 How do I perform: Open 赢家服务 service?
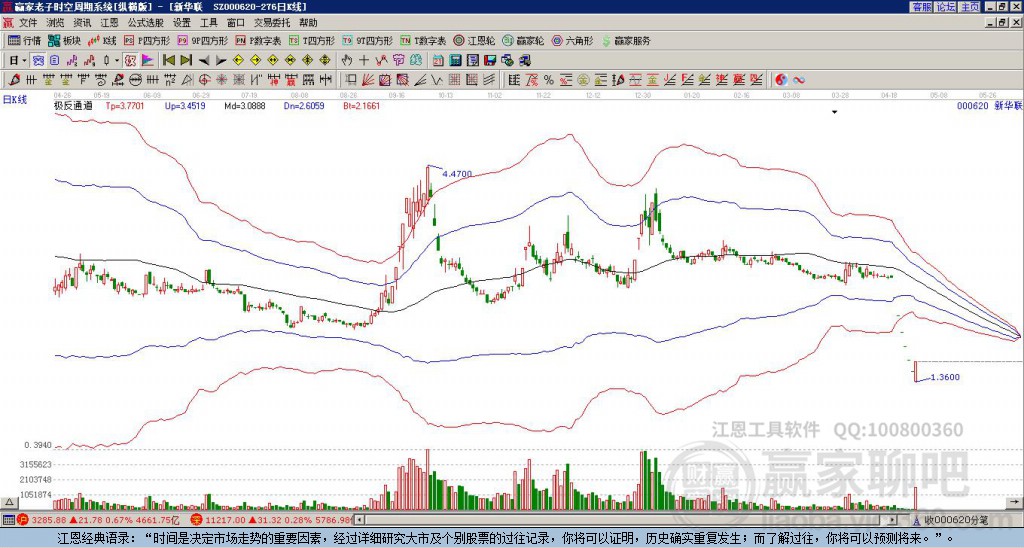[626, 40]
